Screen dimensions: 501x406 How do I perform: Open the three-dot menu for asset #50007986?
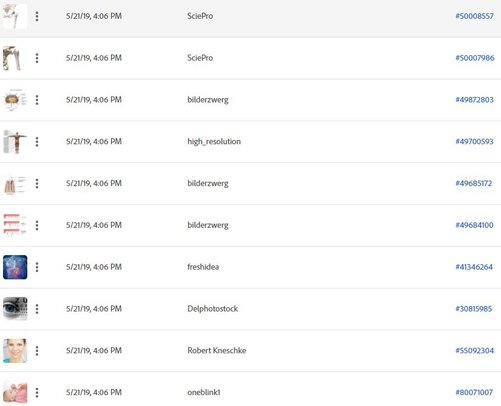click(37, 58)
